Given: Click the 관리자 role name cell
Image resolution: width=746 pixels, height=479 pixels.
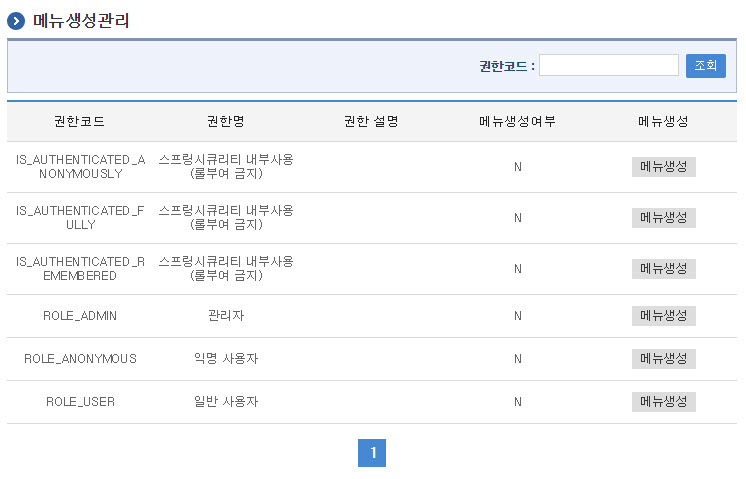Looking at the screenshot, I should 226,316.
